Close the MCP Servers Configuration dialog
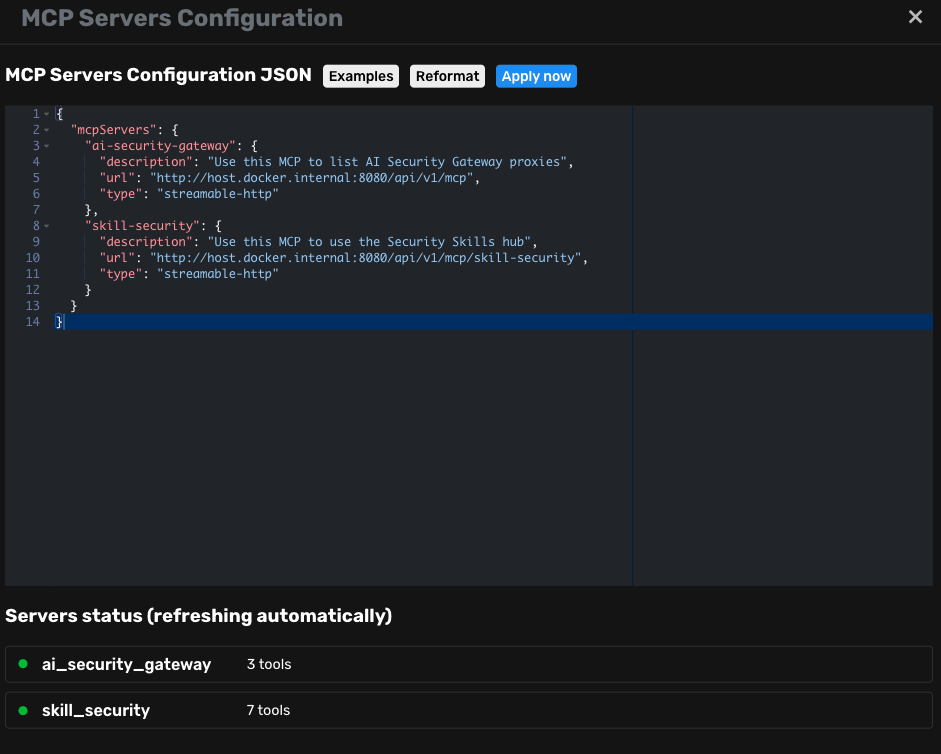The image size is (941, 754). point(915,17)
